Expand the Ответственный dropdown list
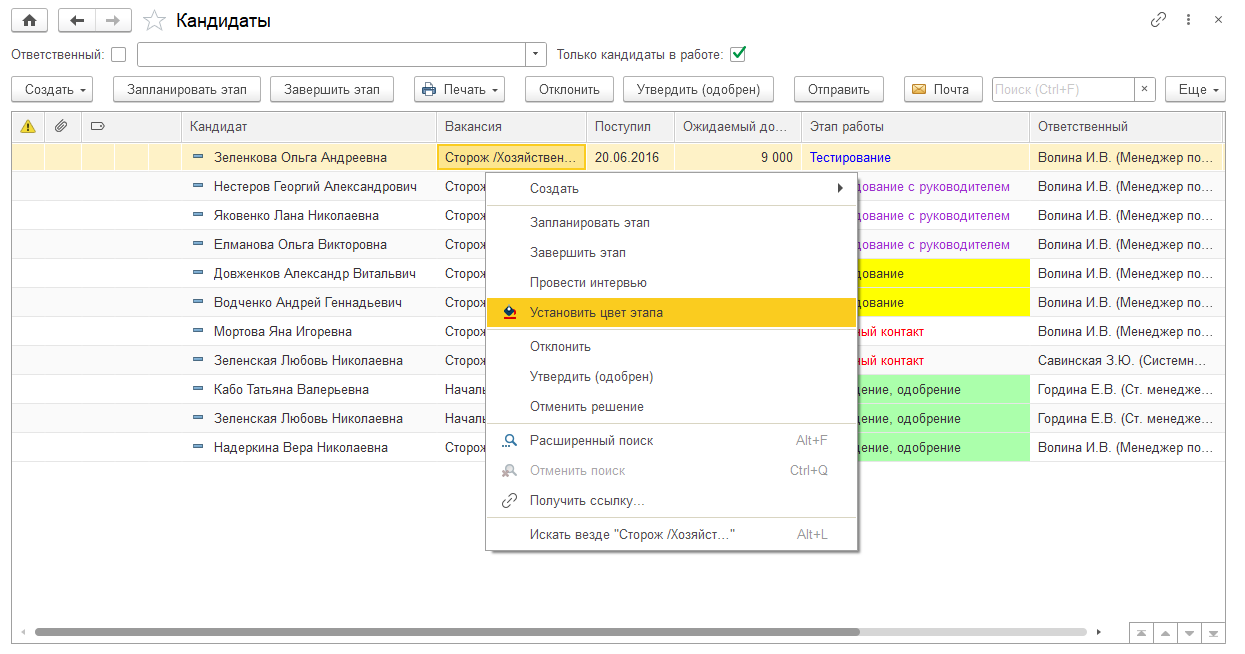This screenshot has width=1245, height=654. point(537,55)
